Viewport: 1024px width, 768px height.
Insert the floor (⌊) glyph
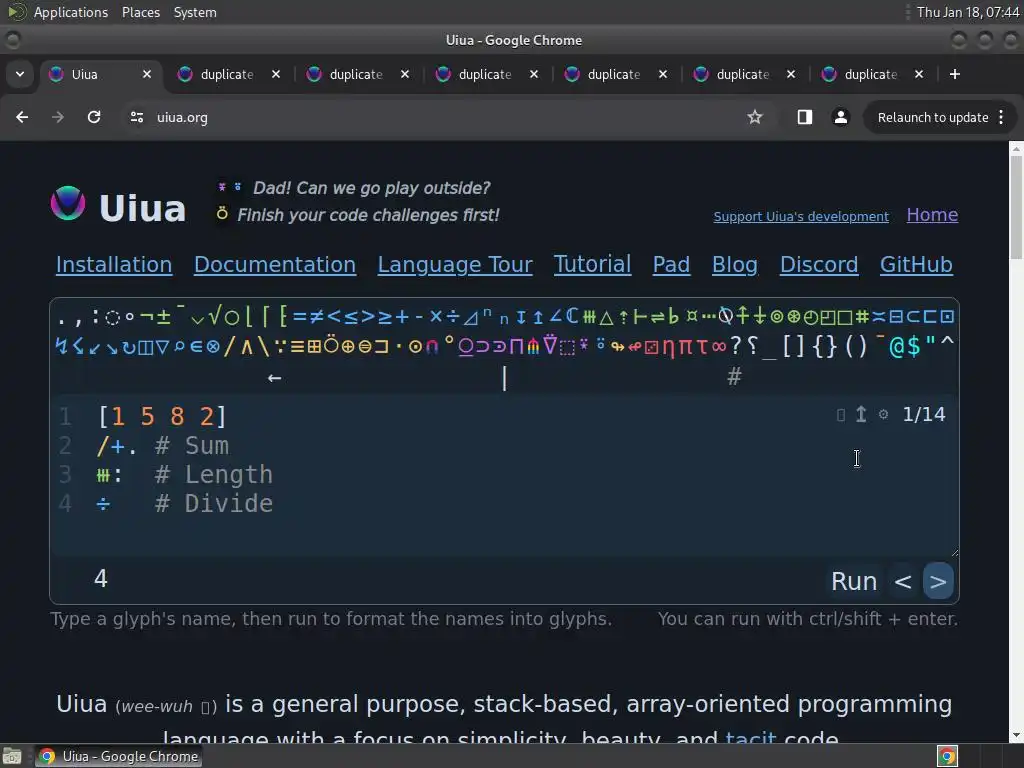coord(249,317)
